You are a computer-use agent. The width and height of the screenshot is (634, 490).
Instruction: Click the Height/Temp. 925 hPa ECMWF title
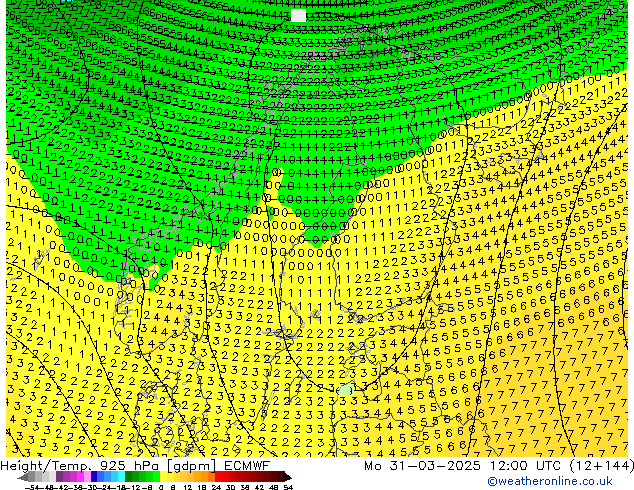coord(135,465)
